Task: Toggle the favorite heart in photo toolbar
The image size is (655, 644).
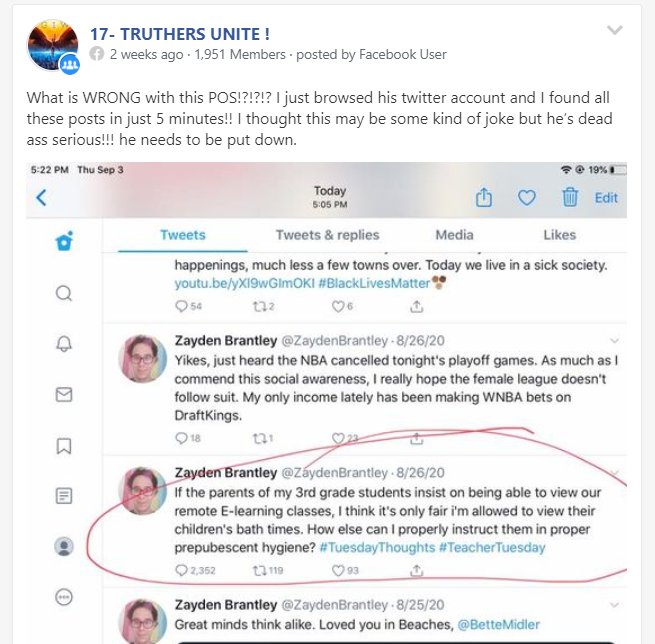Action: (526, 198)
